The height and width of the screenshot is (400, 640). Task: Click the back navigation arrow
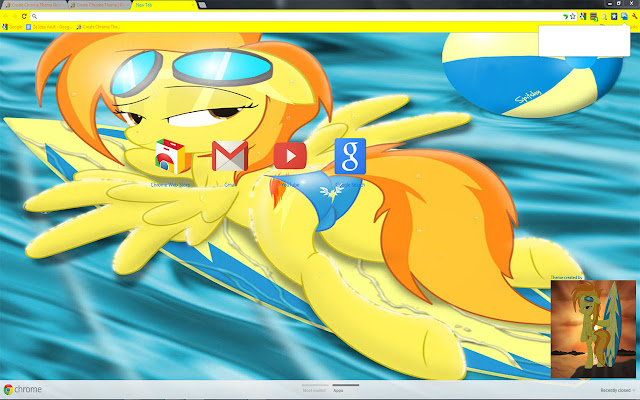(x=6, y=17)
